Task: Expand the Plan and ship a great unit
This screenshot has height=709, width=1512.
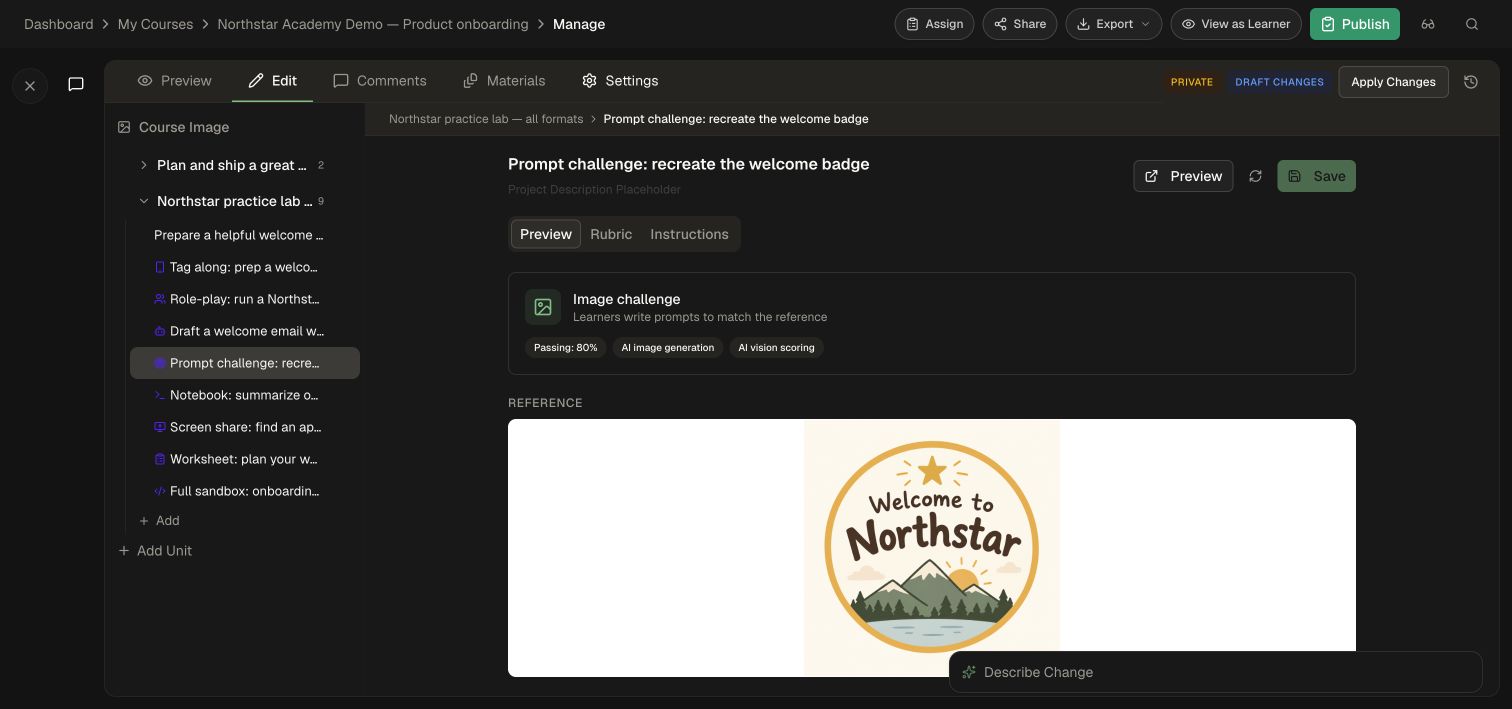Action: pyautogui.click(x=144, y=165)
